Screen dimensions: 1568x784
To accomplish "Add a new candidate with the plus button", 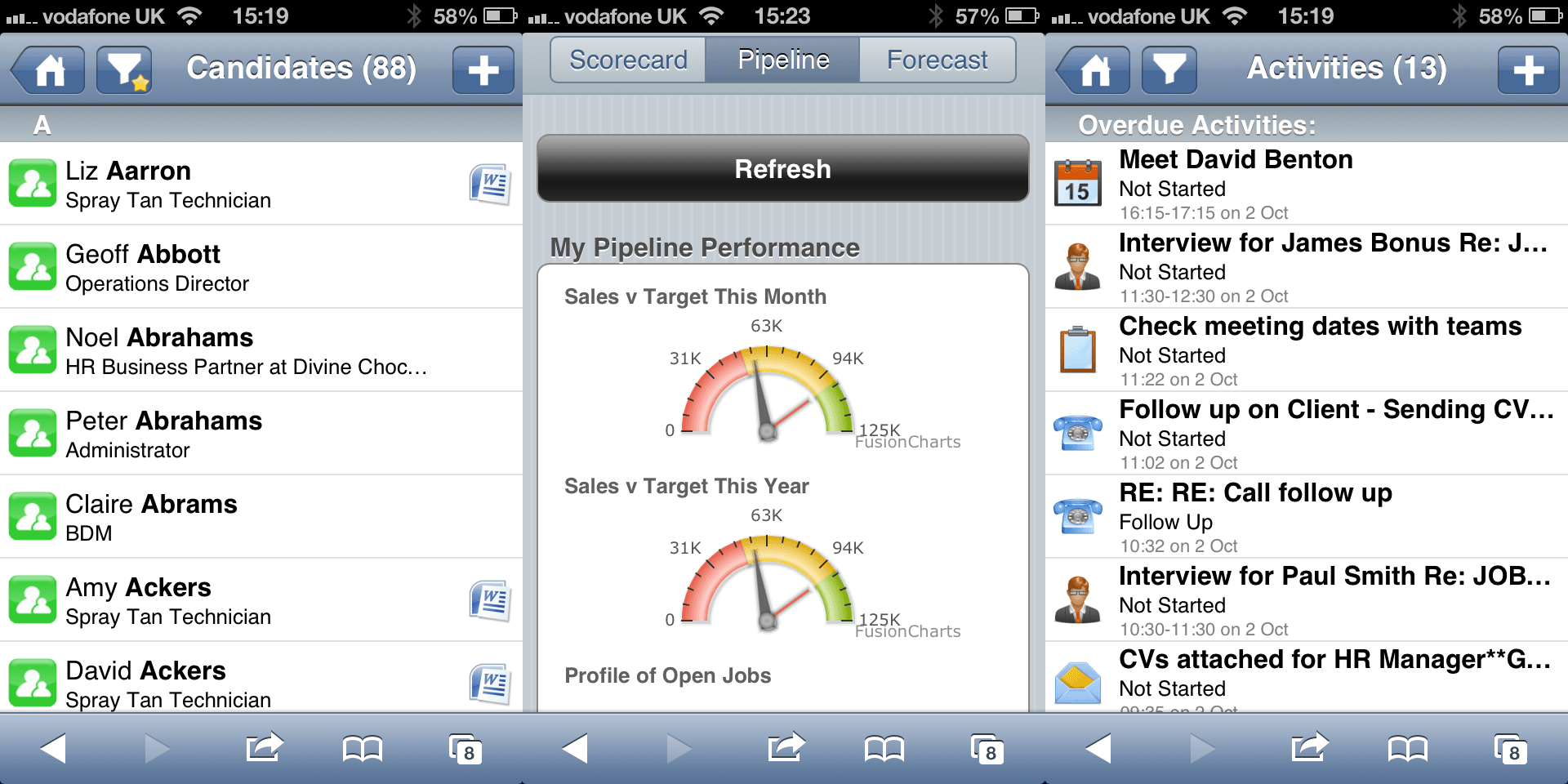I will pos(483,69).
